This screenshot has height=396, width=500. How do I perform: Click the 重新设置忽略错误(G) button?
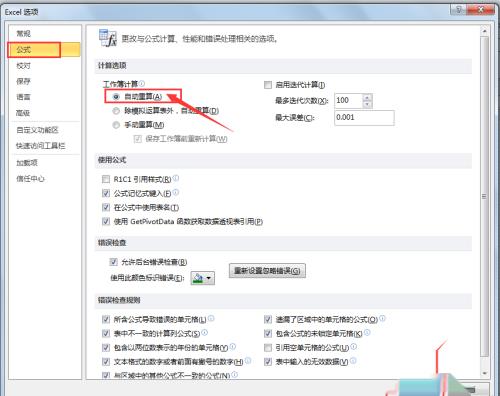(x=267, y=271)
